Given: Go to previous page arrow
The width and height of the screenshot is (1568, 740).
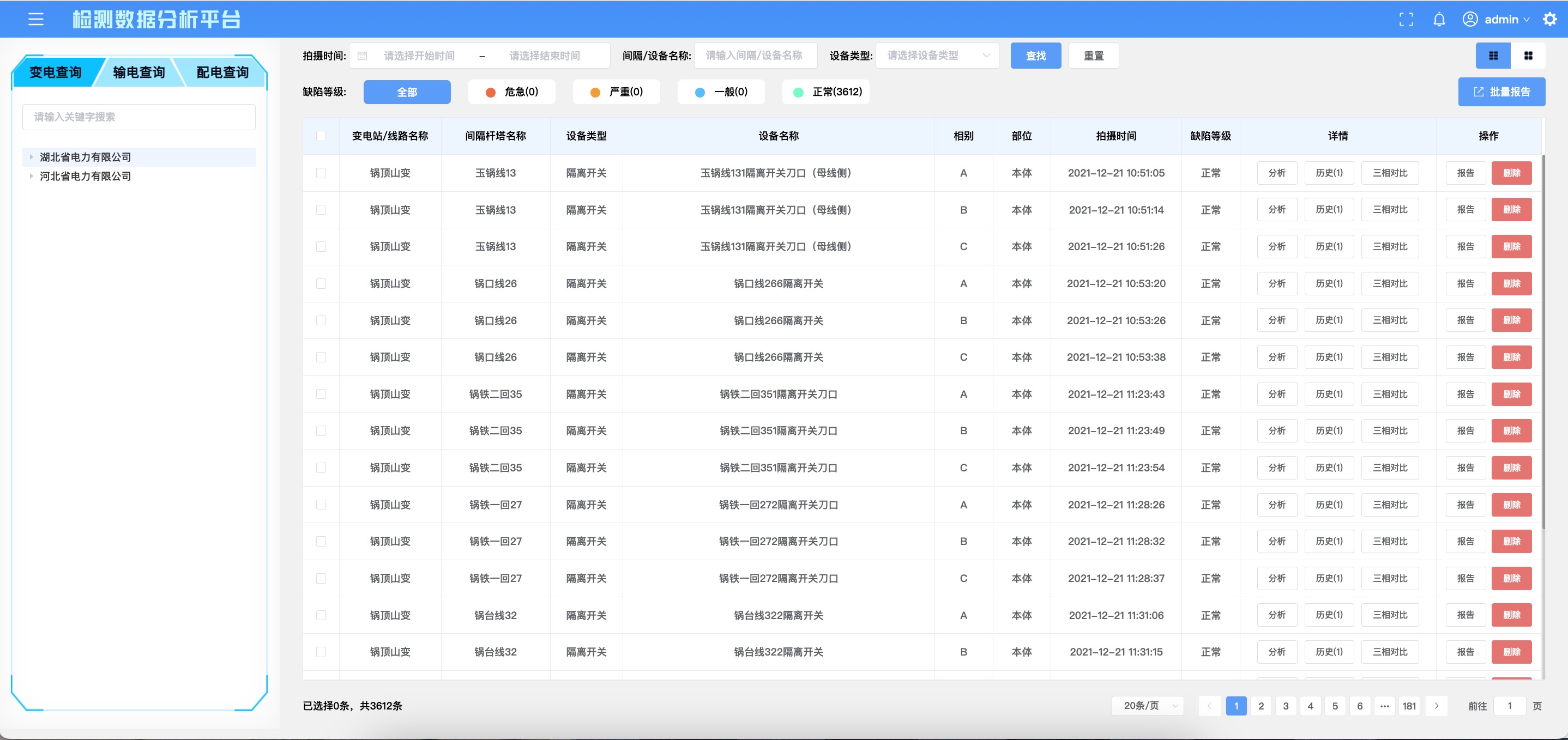Looking at the screenshot, I should 1209,706.
